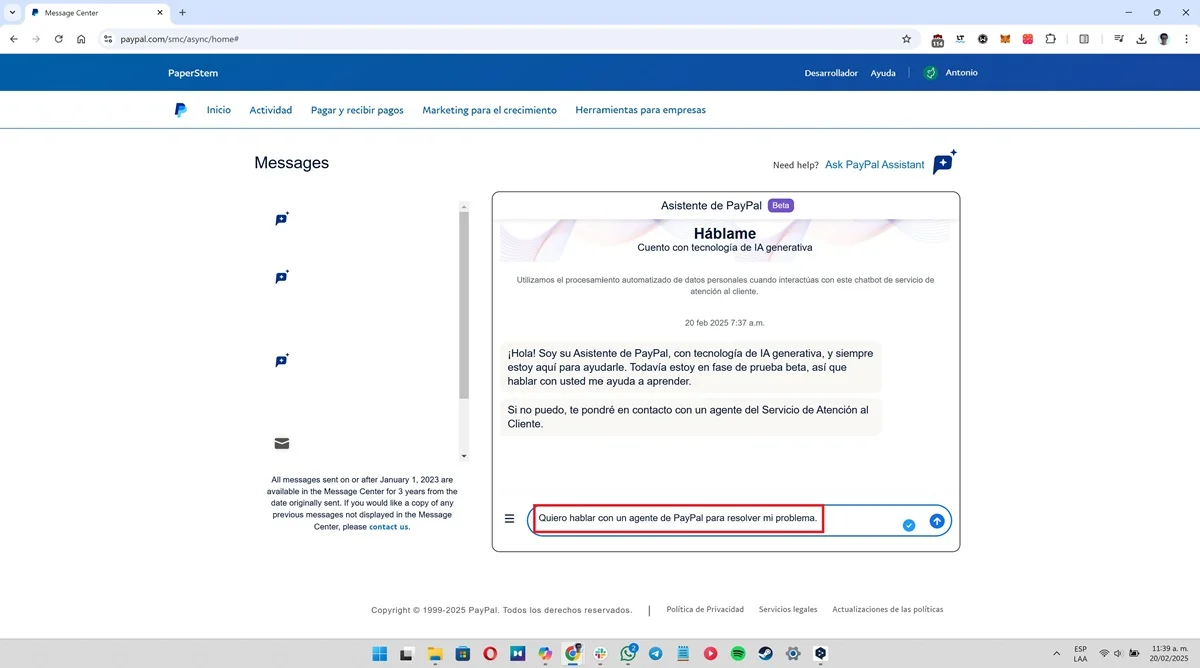Open the envelope messages icon in sidebar
Screen dimensions: 1200x668
point(281,443)
